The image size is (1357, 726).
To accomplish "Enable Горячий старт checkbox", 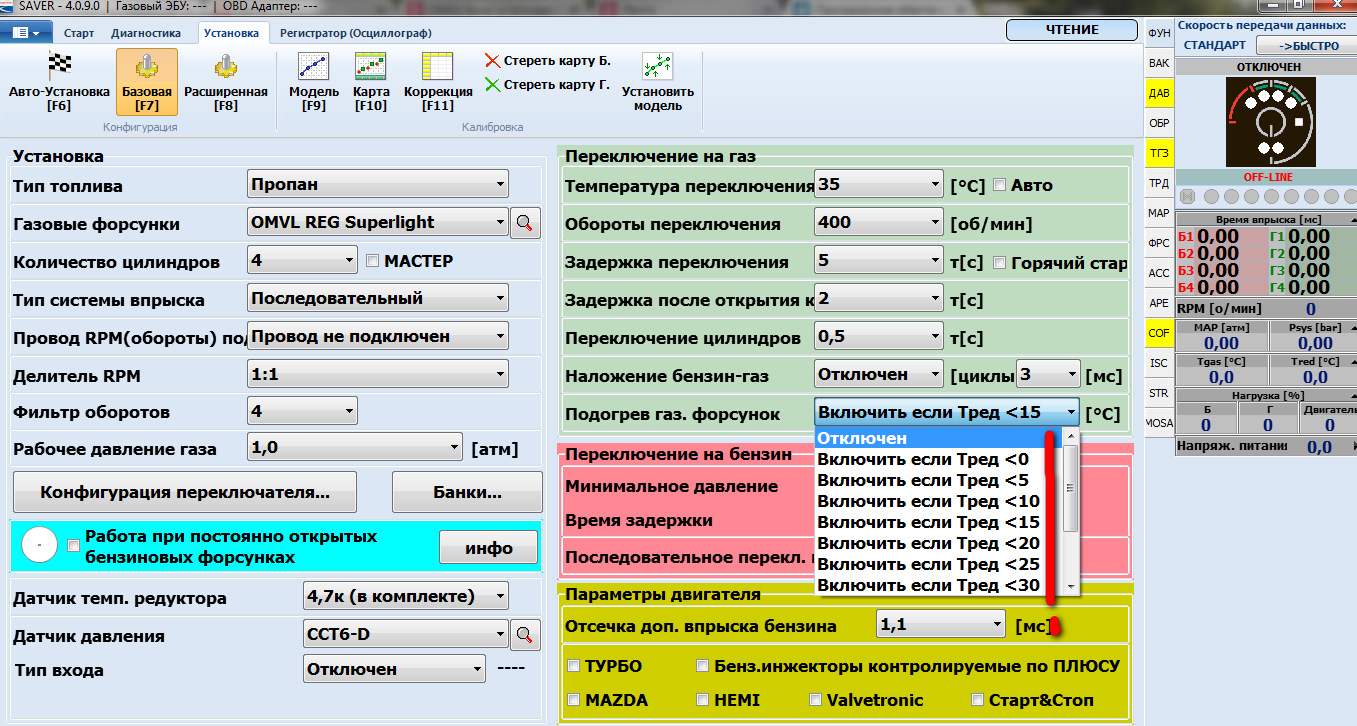I will (x=999, y=263).
